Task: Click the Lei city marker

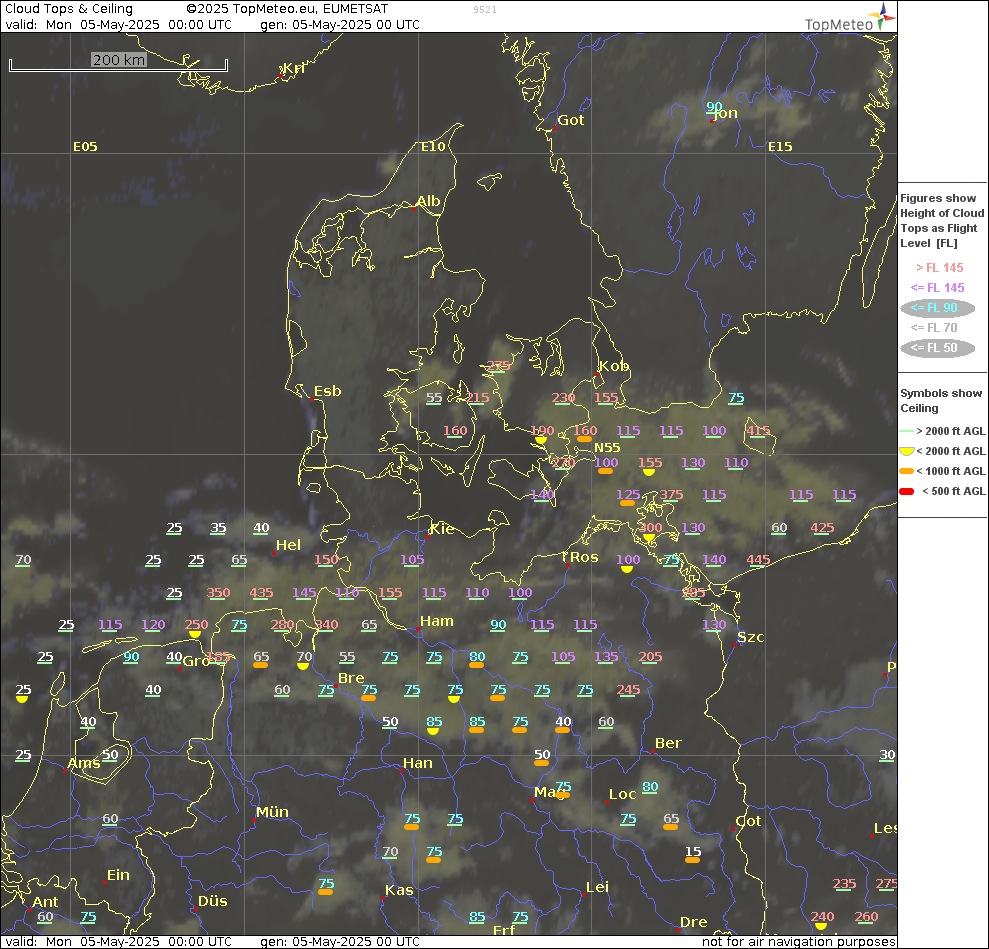Action: pyautogui.click(x=583, y=894)
